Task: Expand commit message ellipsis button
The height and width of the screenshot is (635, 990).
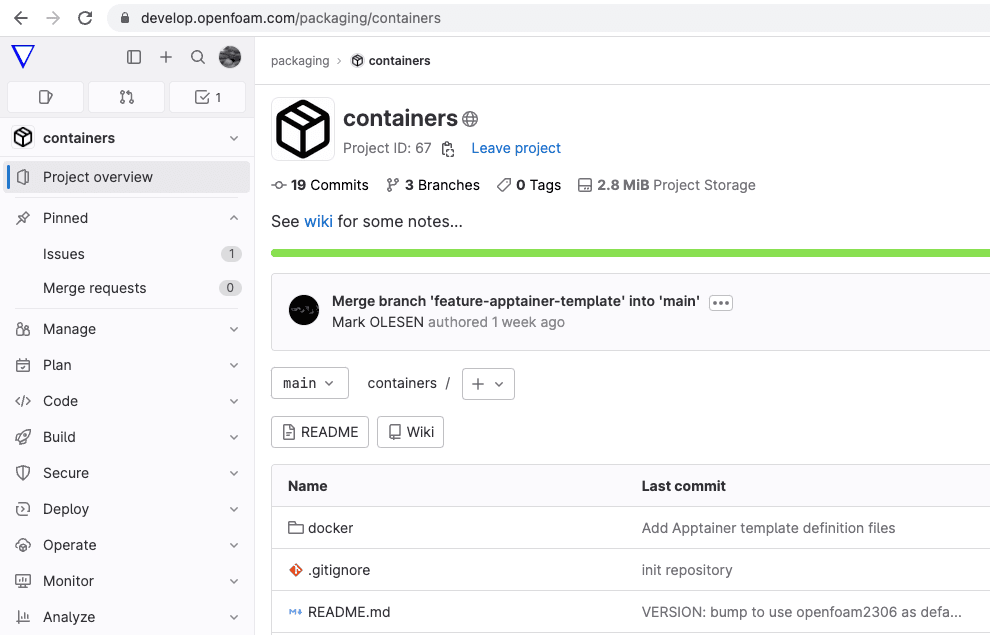Action: point(720,303)
